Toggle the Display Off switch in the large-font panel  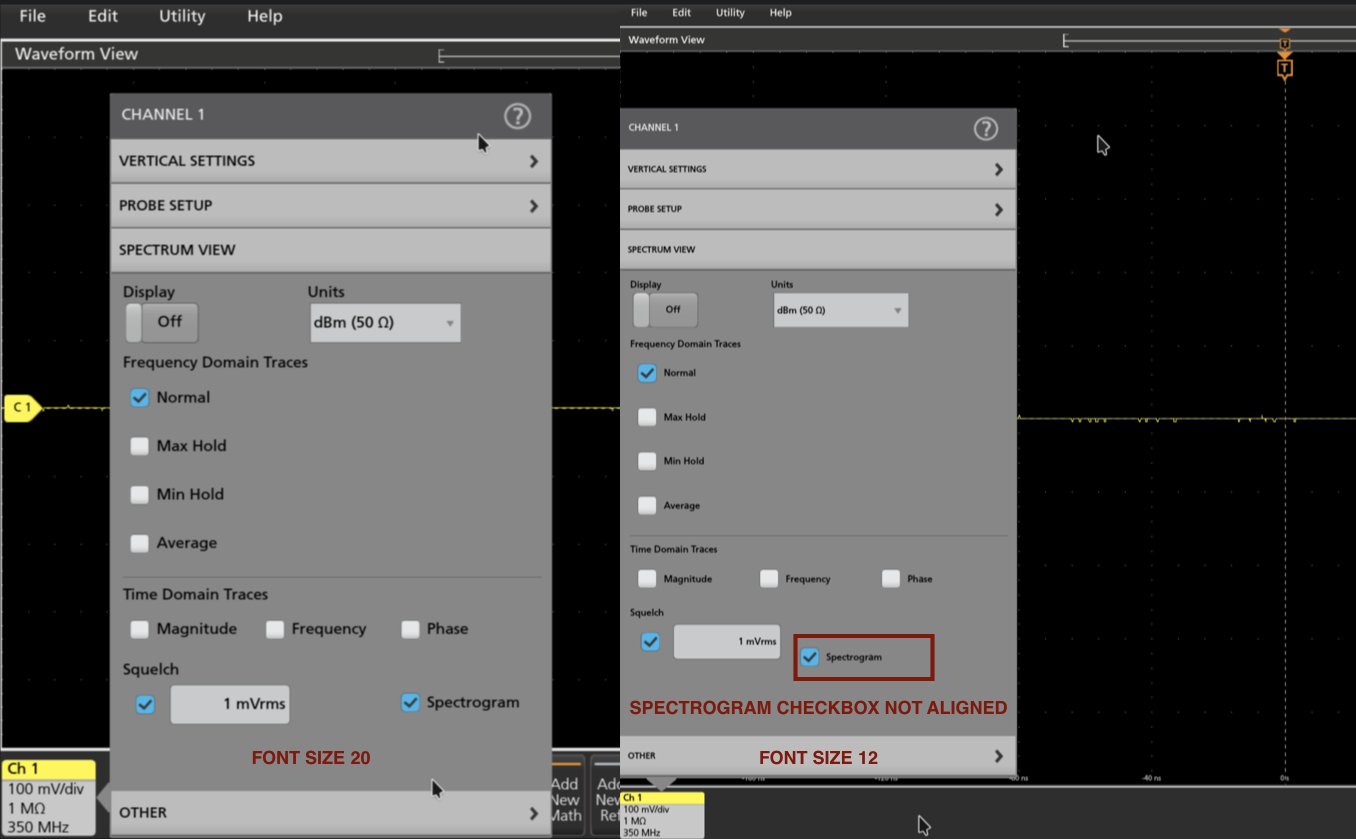tap(162, 322)
